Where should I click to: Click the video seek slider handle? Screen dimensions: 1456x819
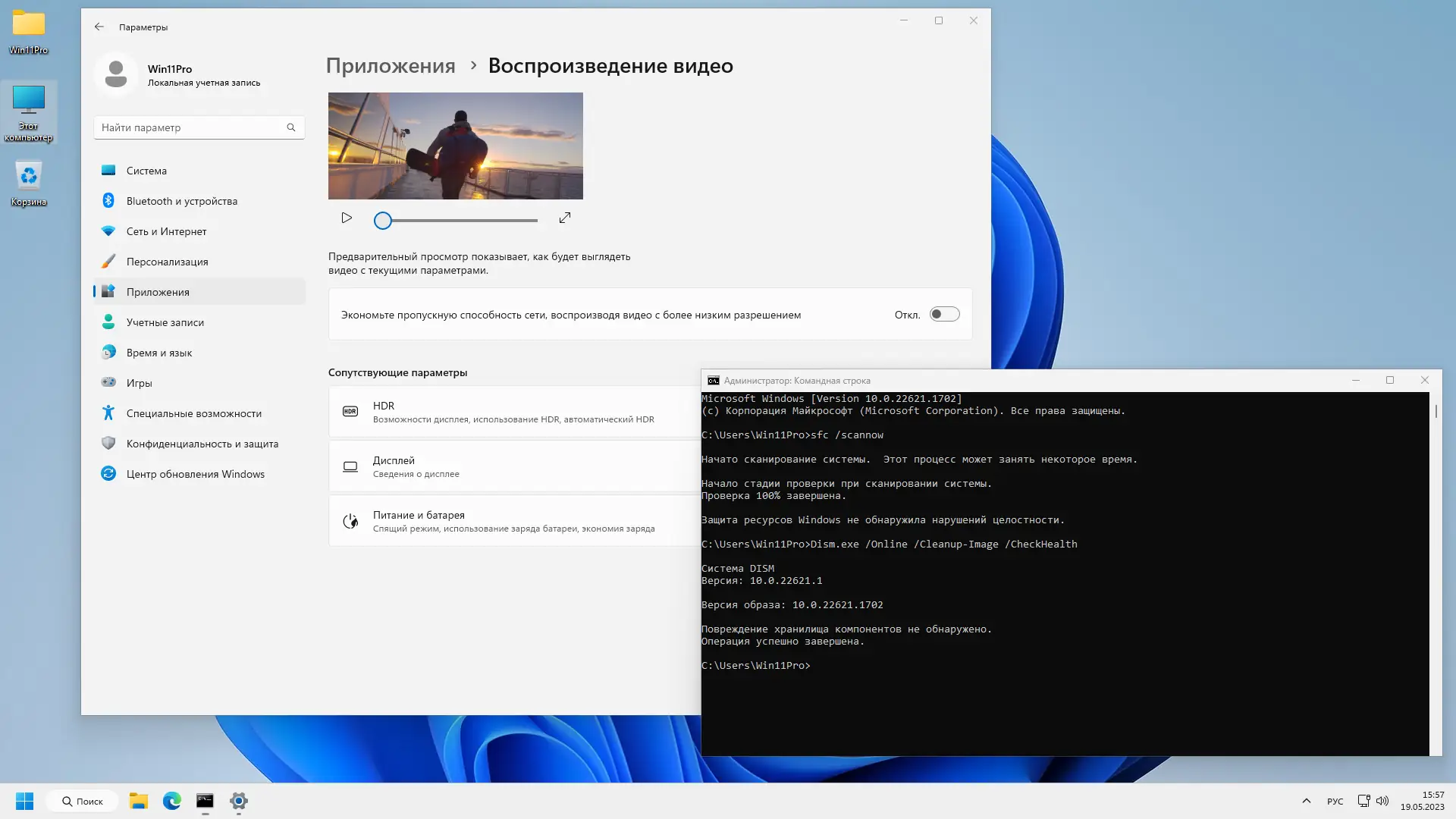pyautogui.click(x=383, y=221)
